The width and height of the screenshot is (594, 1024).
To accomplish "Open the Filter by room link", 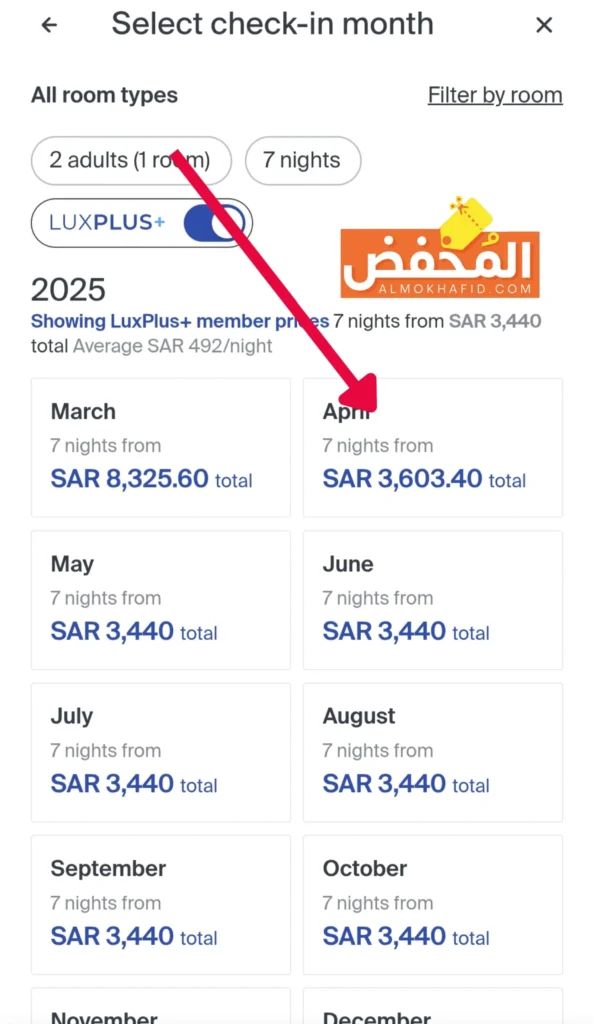I will tap(495, 95).
